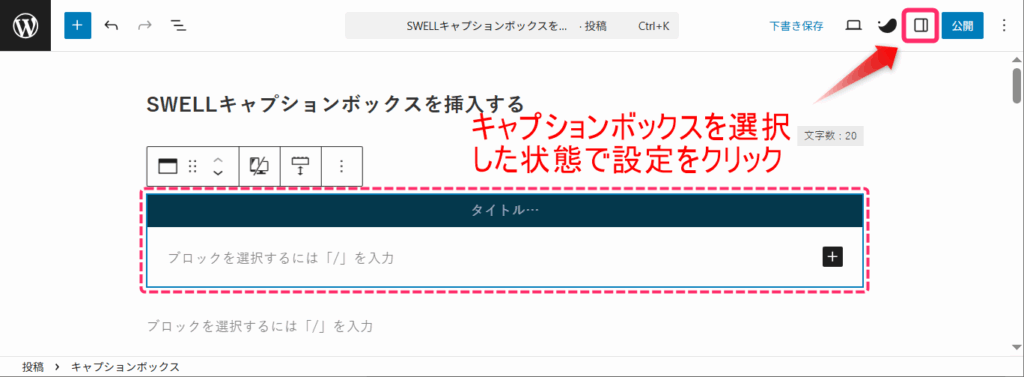Click the 文字数：20 character count label
The width and height of the screenshot is (1024, 377).
[830, 136]
